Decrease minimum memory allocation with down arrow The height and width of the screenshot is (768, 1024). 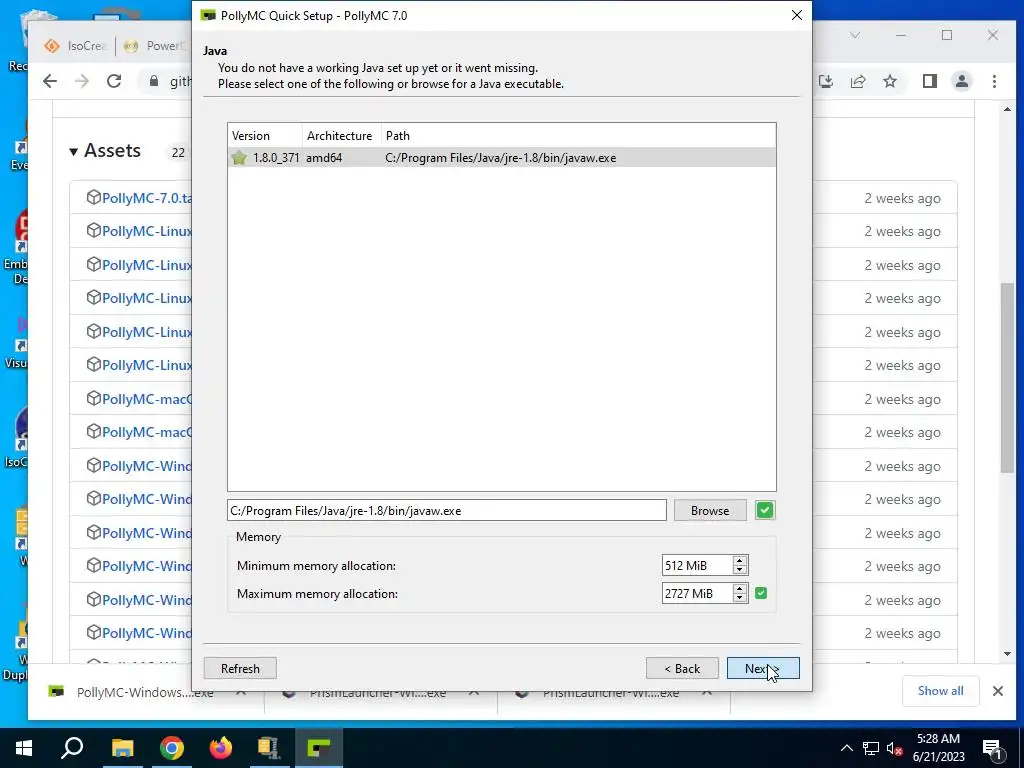[x=740, y=570]
